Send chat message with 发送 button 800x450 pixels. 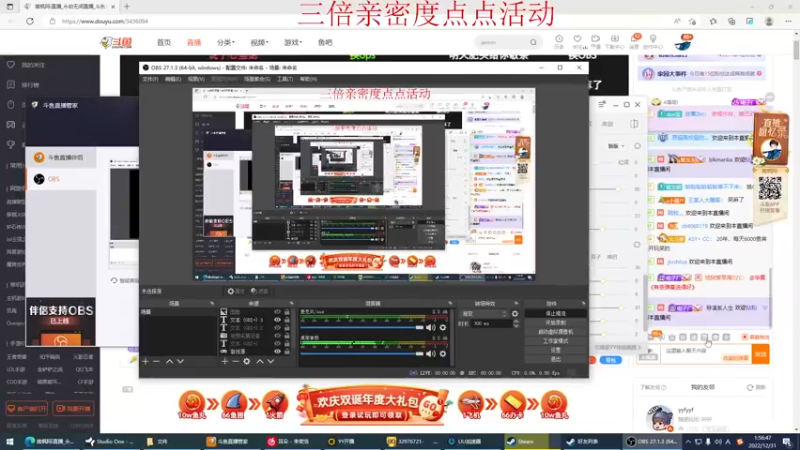click(x=760, y=354)
